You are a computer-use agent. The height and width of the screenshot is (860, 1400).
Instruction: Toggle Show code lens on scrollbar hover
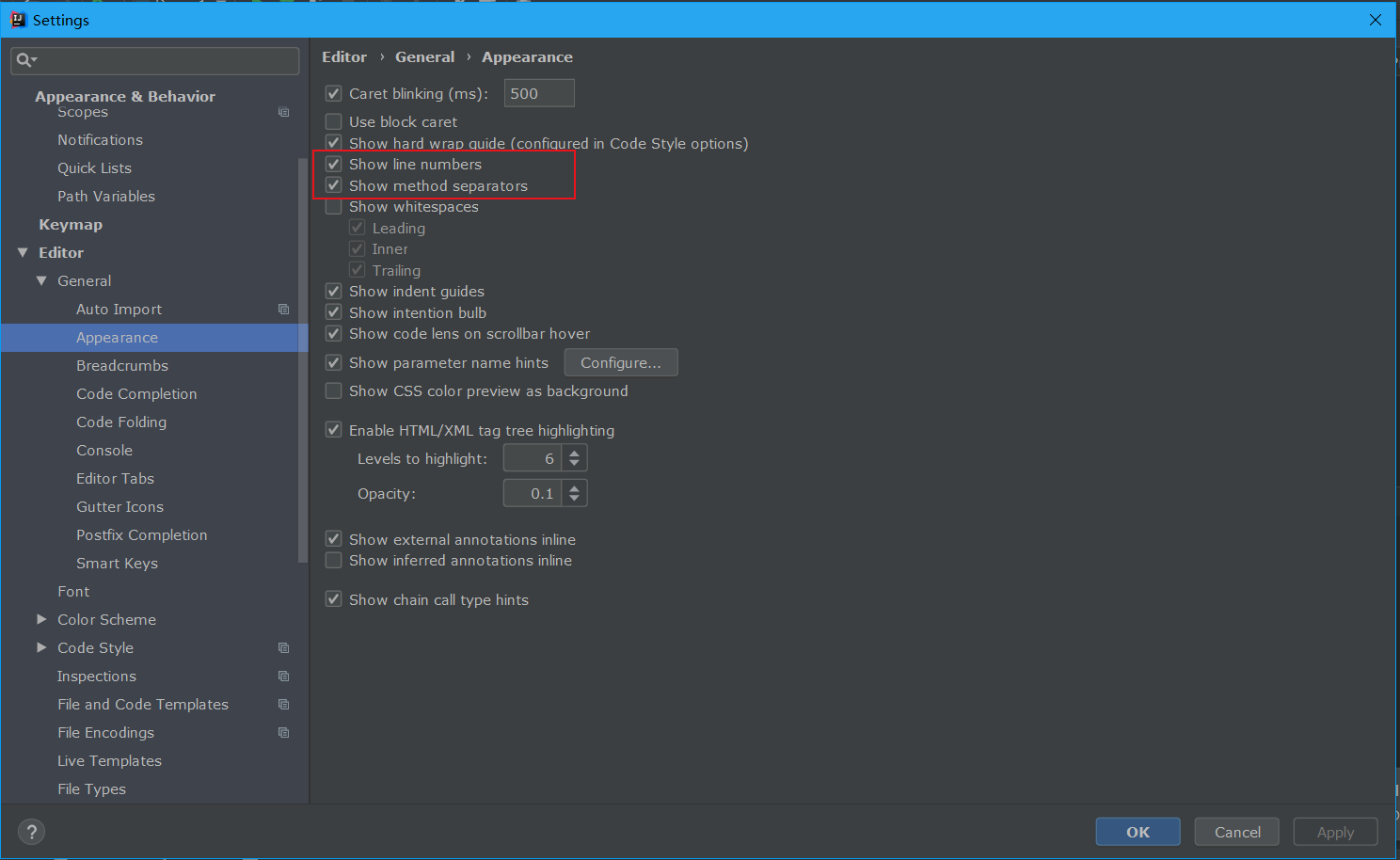333,333
